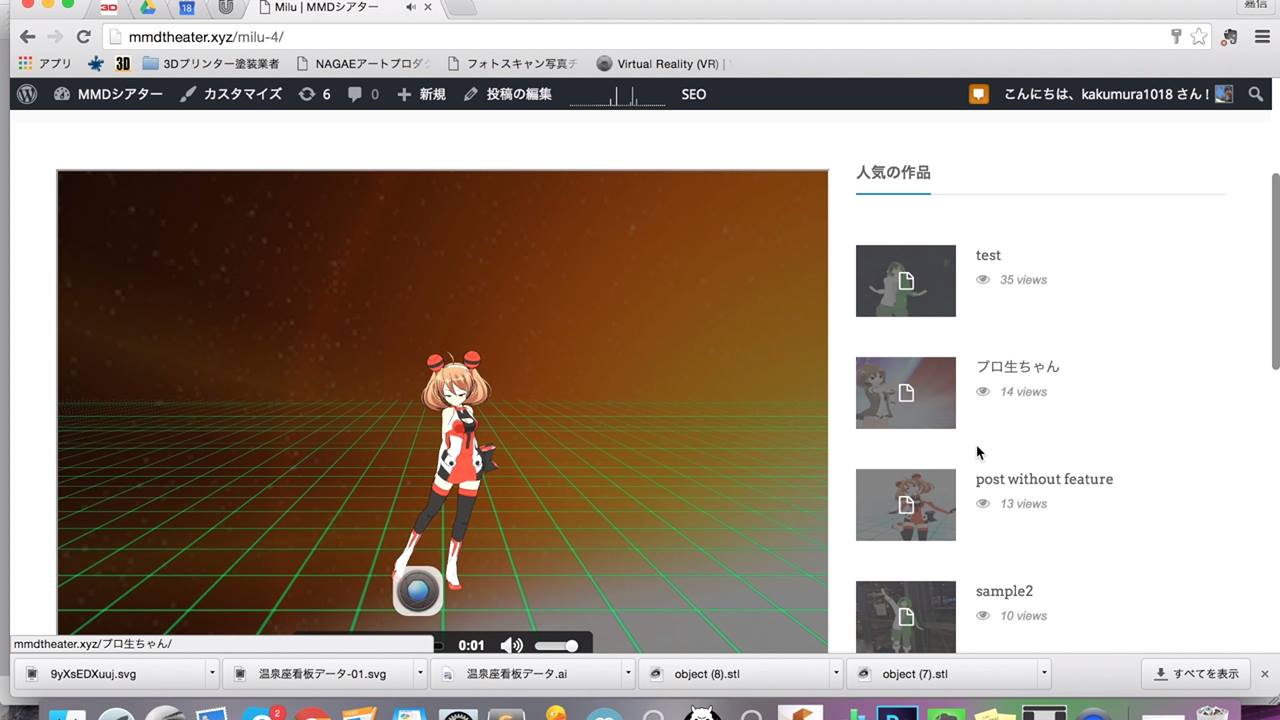Click すべてを表示 to show all downloads
The image size is (1280, 720).
(1196, 674)
